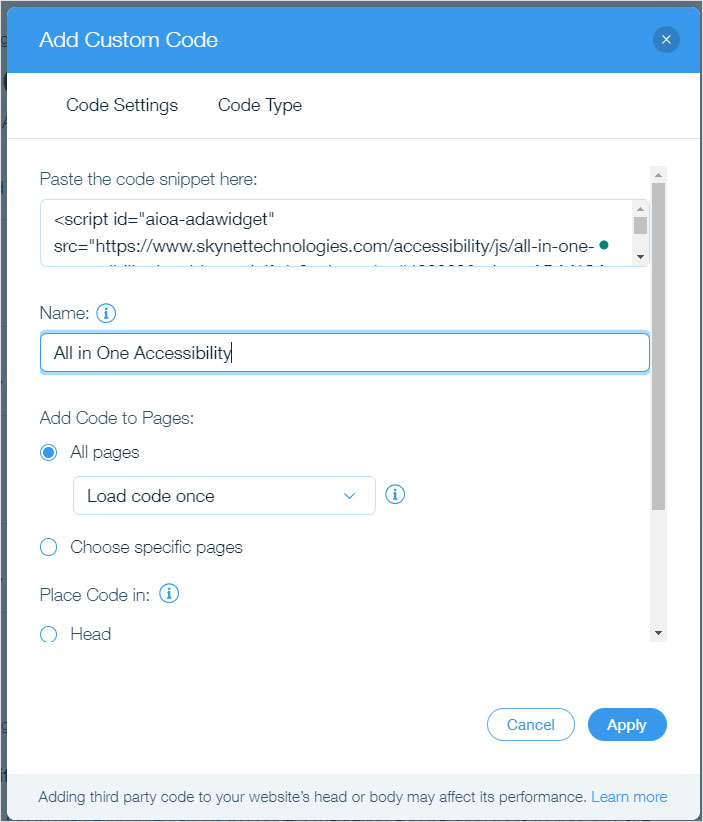Click the code snippet box scroll-down arrow
The image size is (703, 822).
(640, 257)
